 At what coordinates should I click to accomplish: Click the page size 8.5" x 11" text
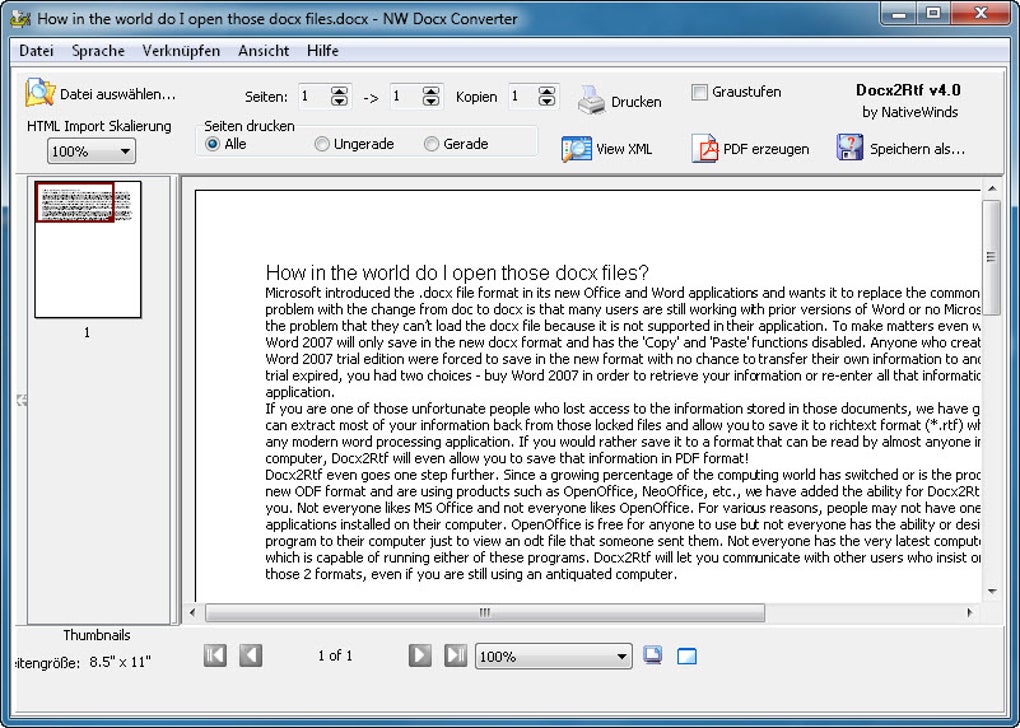click(x=120, y=662)
